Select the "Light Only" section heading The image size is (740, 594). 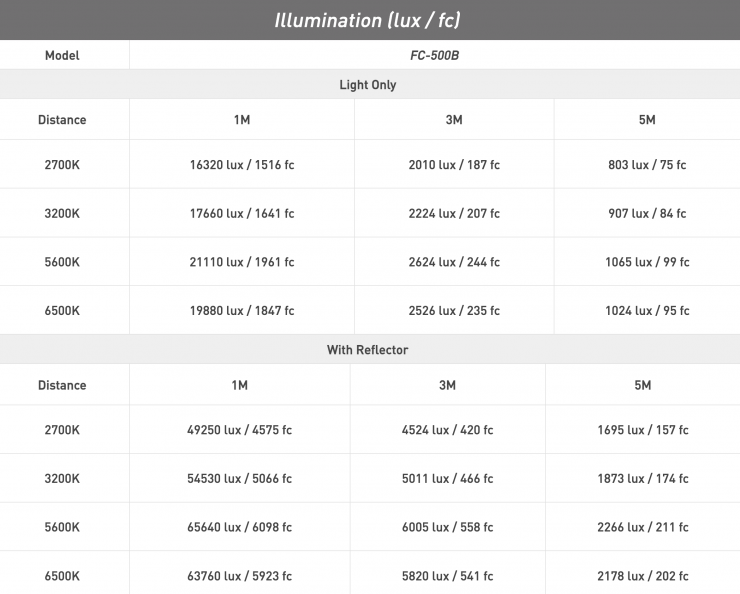(368, 85)
